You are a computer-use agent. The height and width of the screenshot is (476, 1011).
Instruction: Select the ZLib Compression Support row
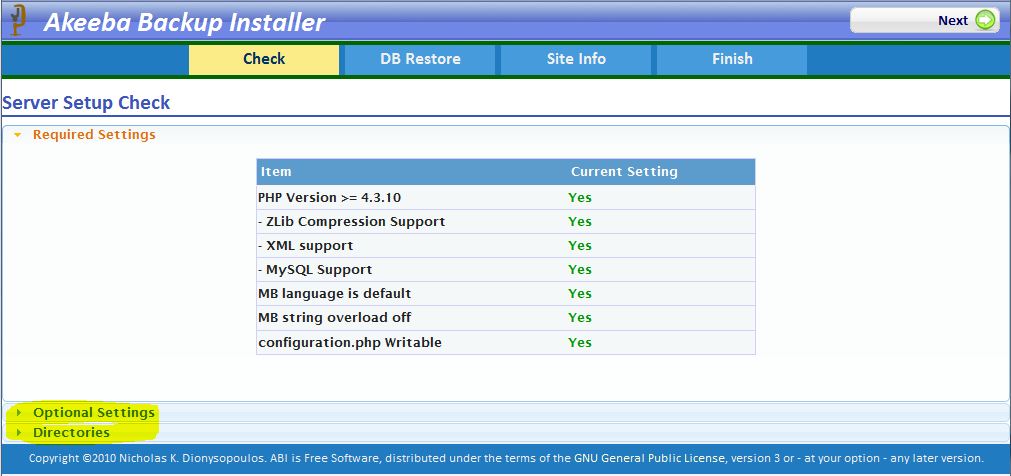(506, 222)
